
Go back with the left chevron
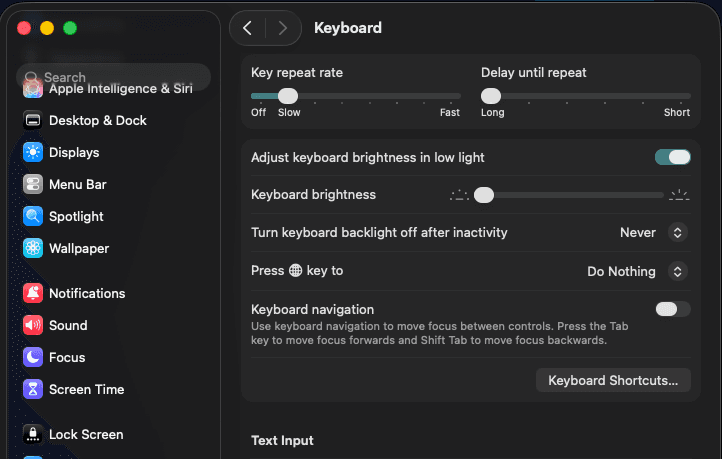pos(247,28)
